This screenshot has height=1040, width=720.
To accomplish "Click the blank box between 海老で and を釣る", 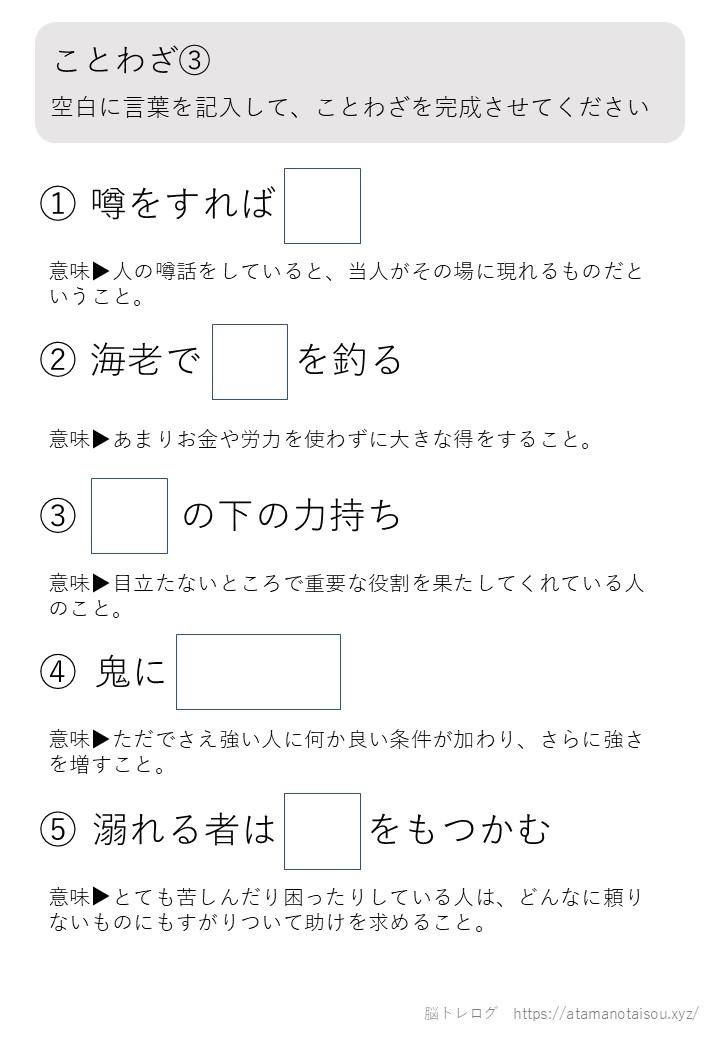I will 250,362.
